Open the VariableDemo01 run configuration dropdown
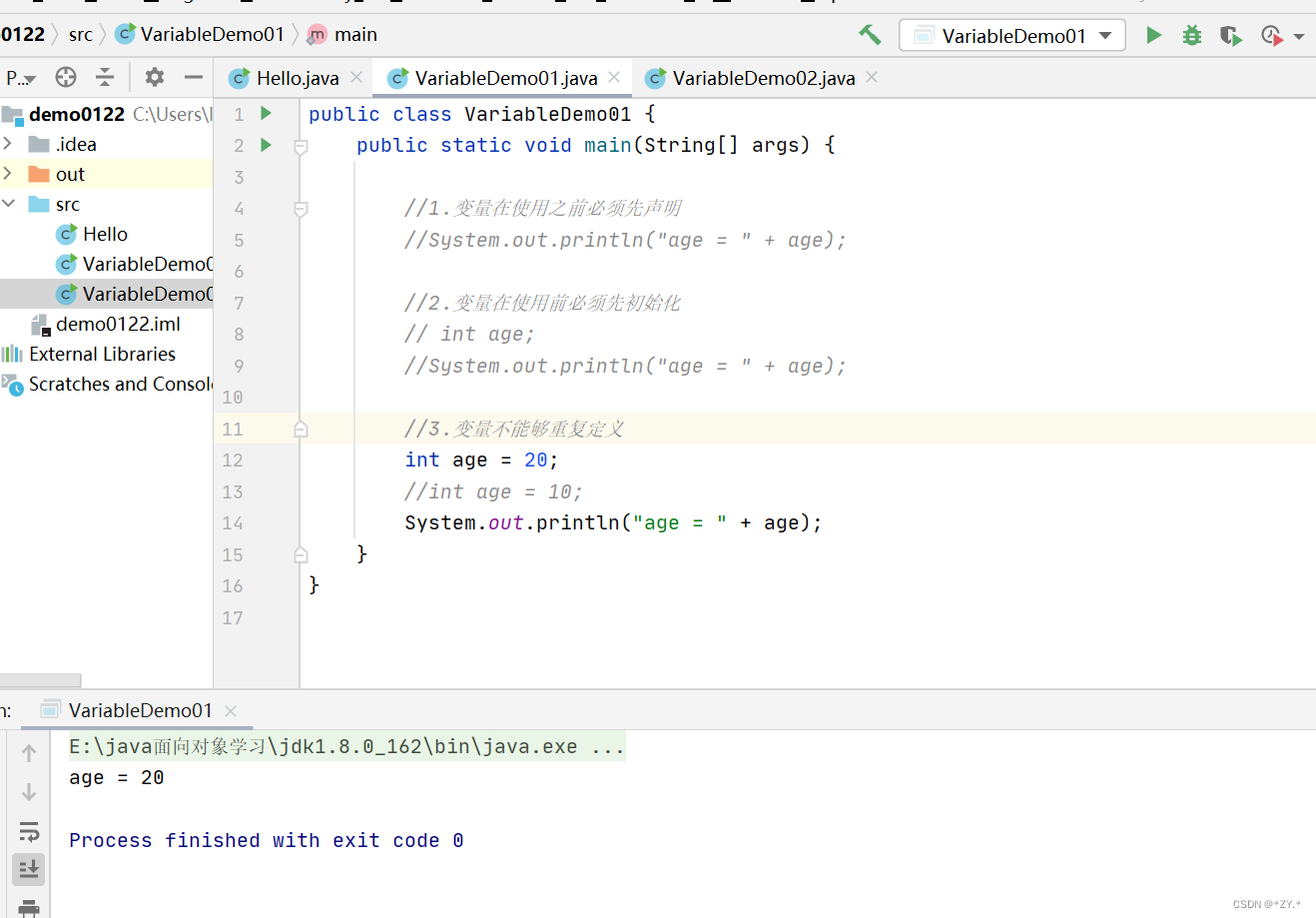The width and height of the screenshot is (1316, 918). click(x=1012, y=36)
